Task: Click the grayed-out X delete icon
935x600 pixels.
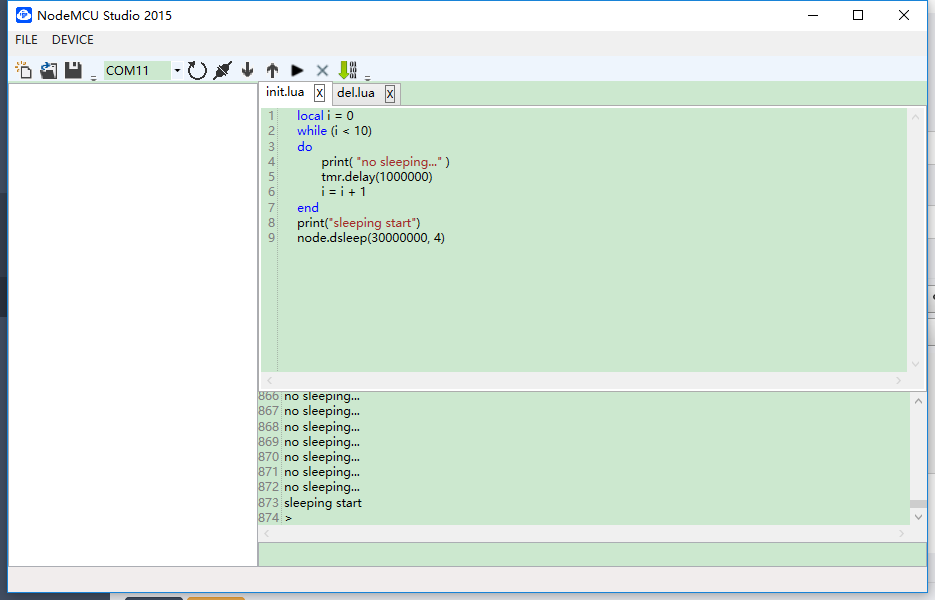Action: (322, 70)
